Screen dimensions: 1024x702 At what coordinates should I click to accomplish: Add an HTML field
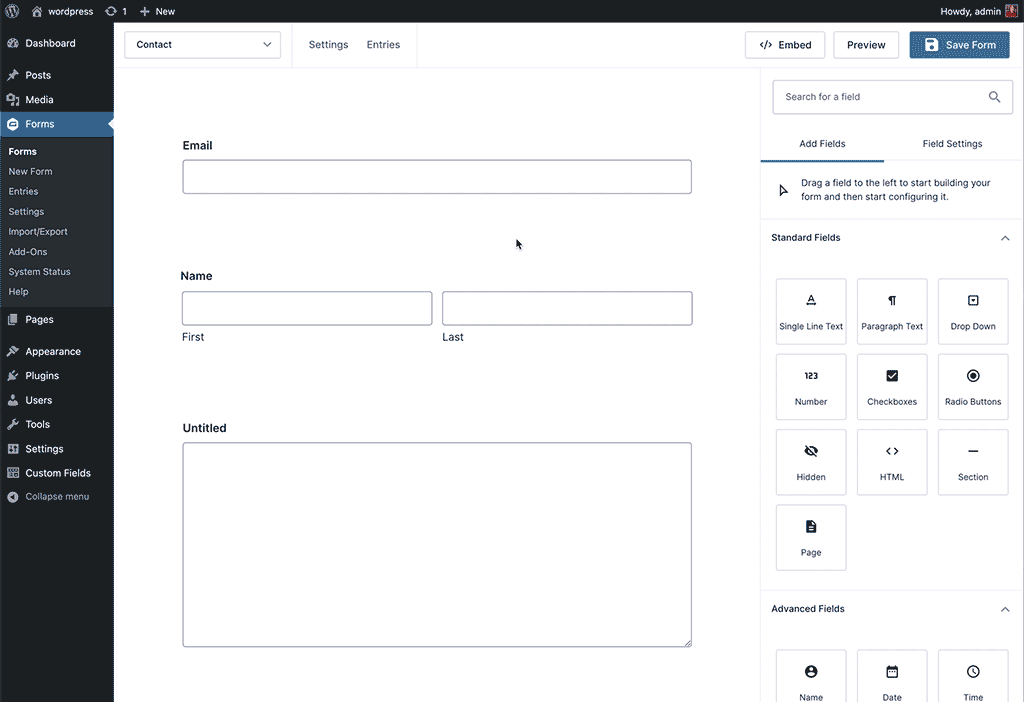pyautogui.click(x=891, y=462)
